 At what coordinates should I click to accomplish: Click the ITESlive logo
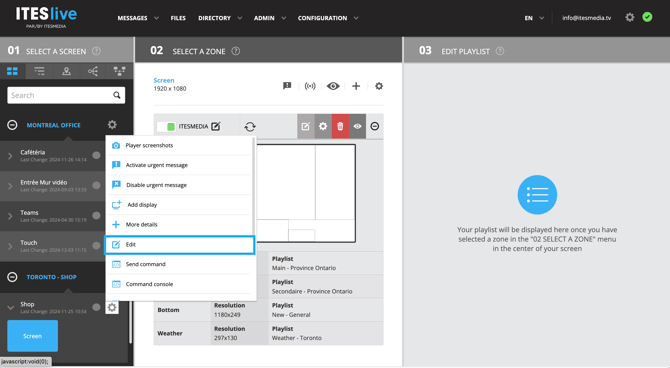(46, 17)
